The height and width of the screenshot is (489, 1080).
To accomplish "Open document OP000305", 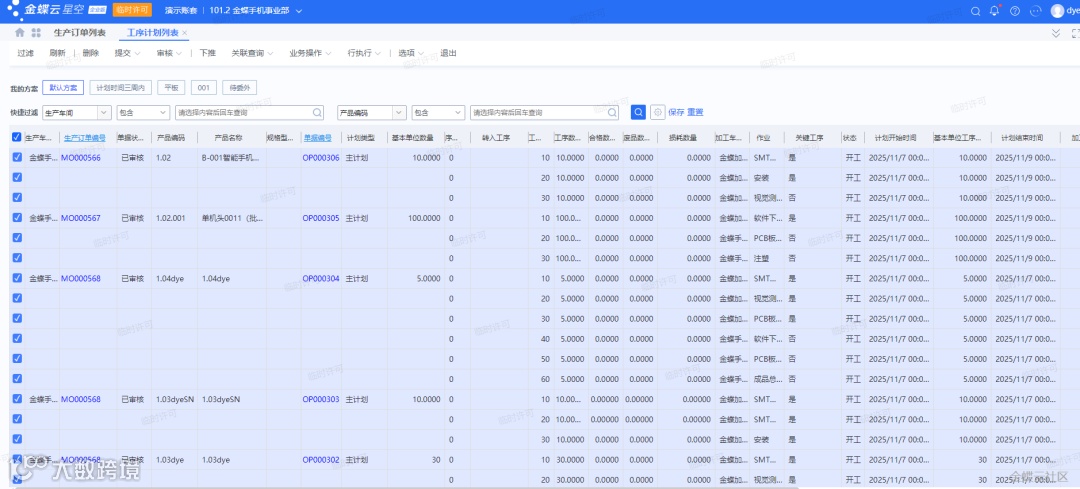I will coord(321,218).
